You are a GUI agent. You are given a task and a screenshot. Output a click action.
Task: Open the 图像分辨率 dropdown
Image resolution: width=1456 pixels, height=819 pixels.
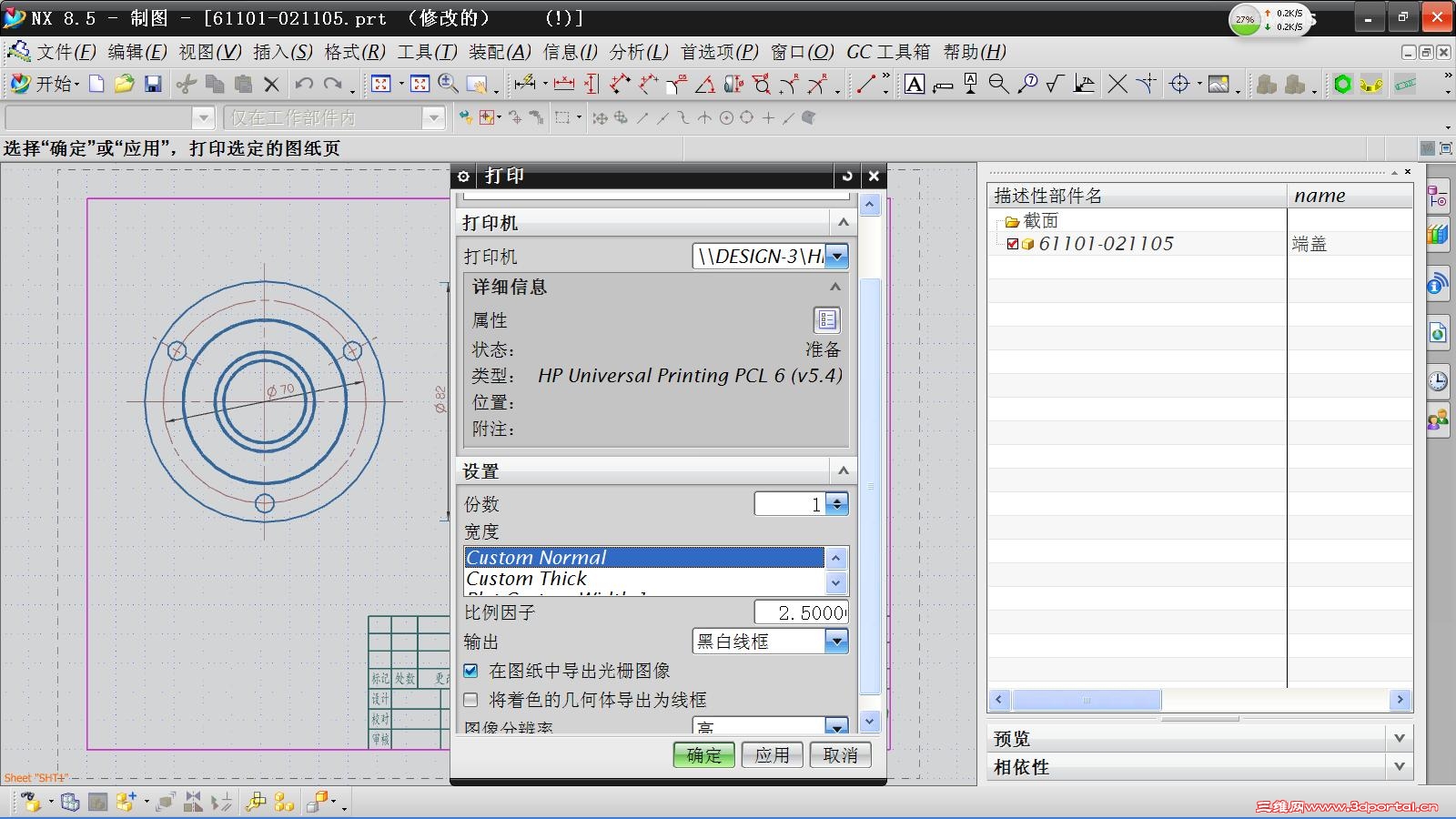(837, 726)
